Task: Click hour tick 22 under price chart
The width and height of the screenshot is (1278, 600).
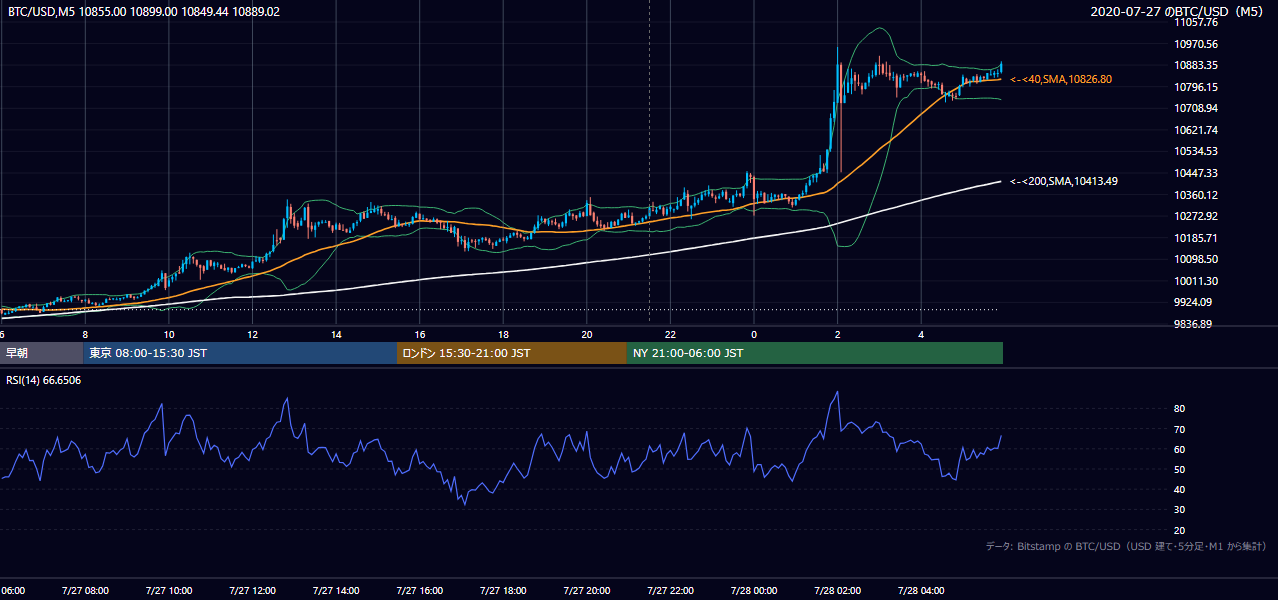Action: click(670, 334)
